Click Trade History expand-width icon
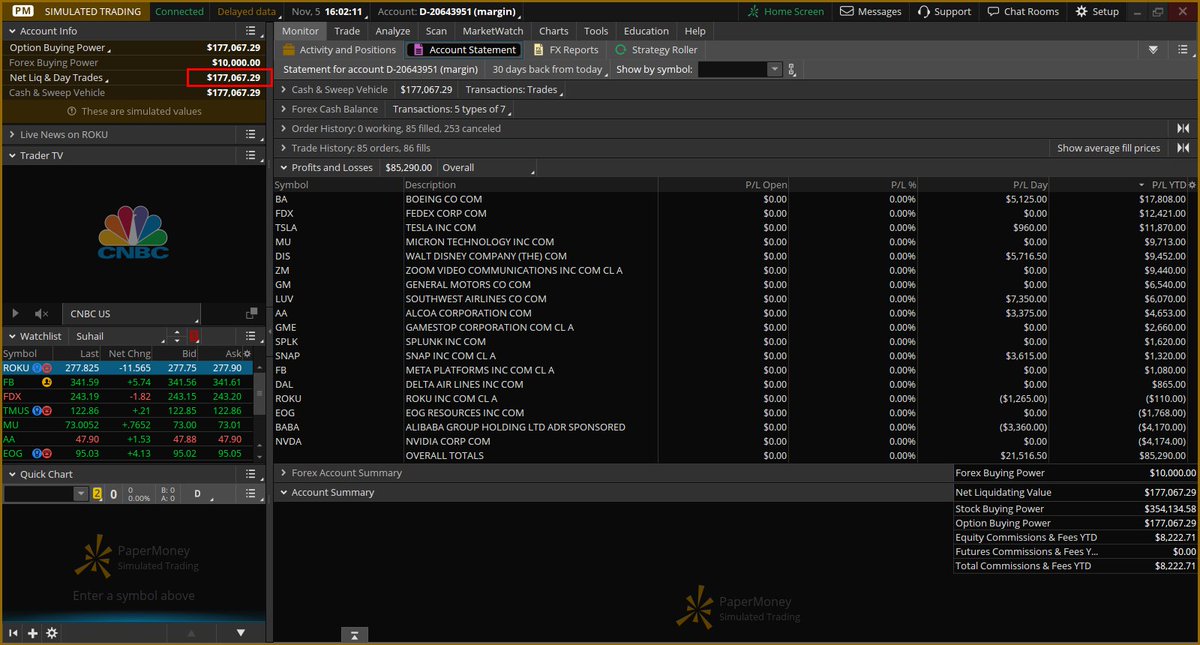 (x=1183, y=148)
